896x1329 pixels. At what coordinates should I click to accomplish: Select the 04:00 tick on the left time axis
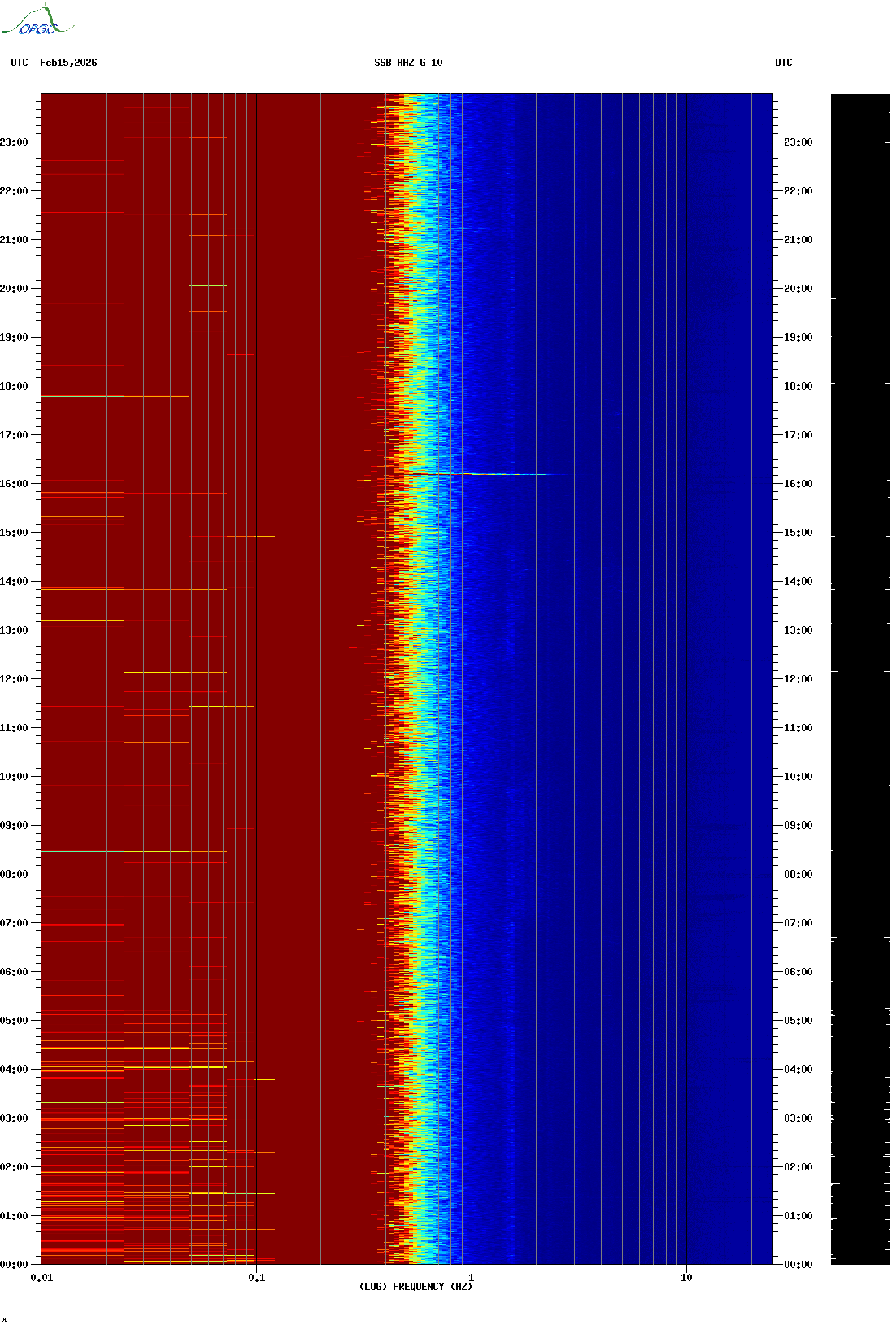(x=15, y=1070)
